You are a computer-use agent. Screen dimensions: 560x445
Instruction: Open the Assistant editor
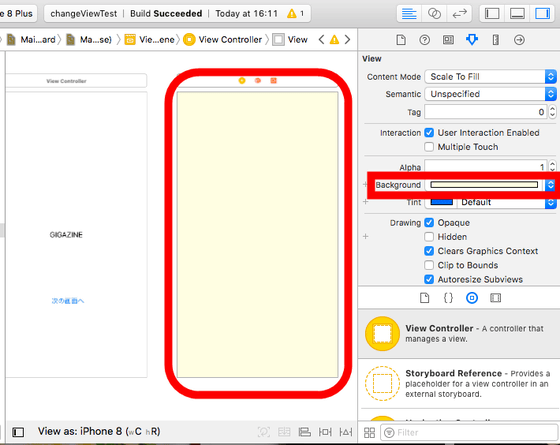(434, 14)
